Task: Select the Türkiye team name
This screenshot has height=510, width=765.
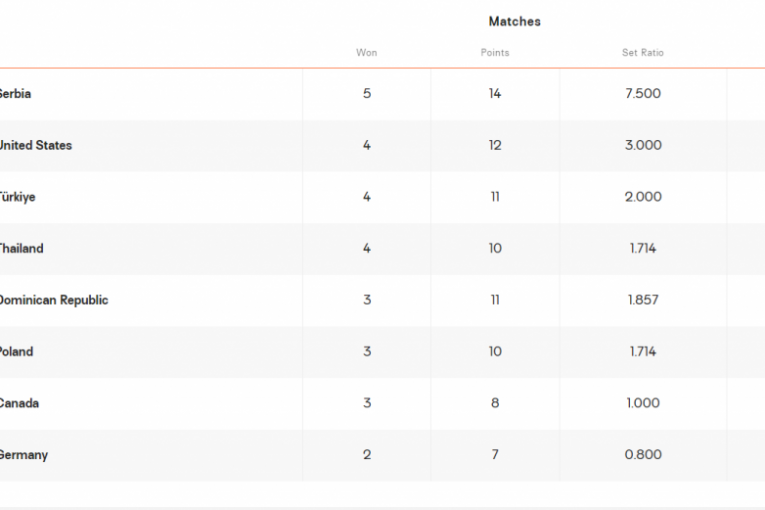Action: click(x=18, y=197)
